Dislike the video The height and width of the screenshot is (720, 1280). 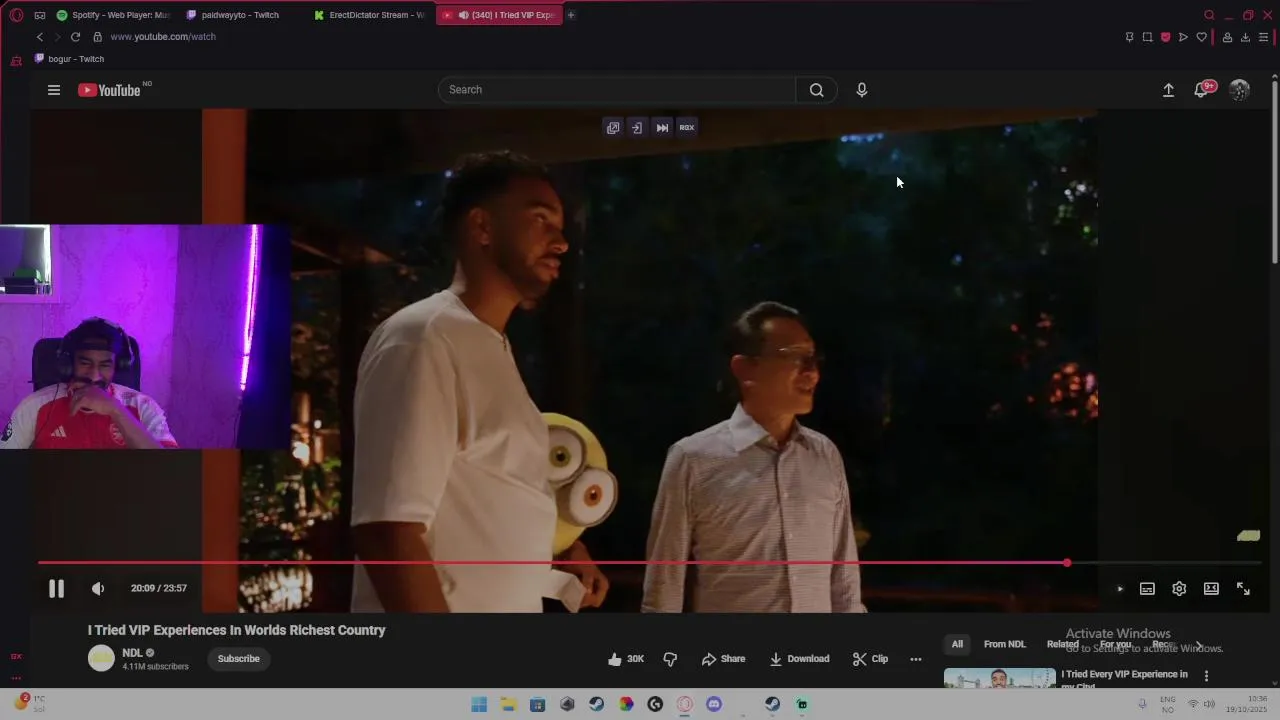tap(670, 659)
